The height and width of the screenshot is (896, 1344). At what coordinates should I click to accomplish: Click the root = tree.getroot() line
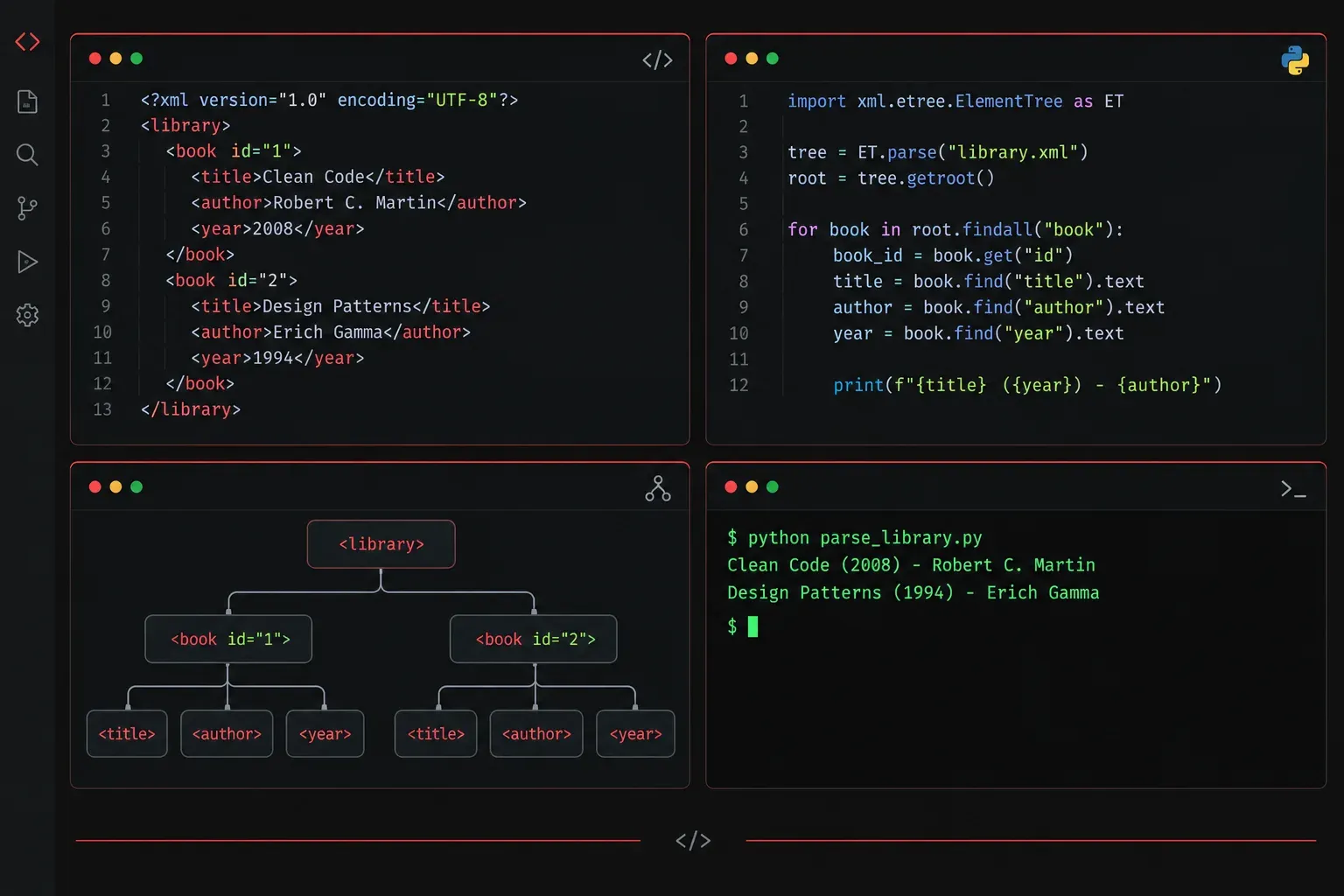[891, 178]
